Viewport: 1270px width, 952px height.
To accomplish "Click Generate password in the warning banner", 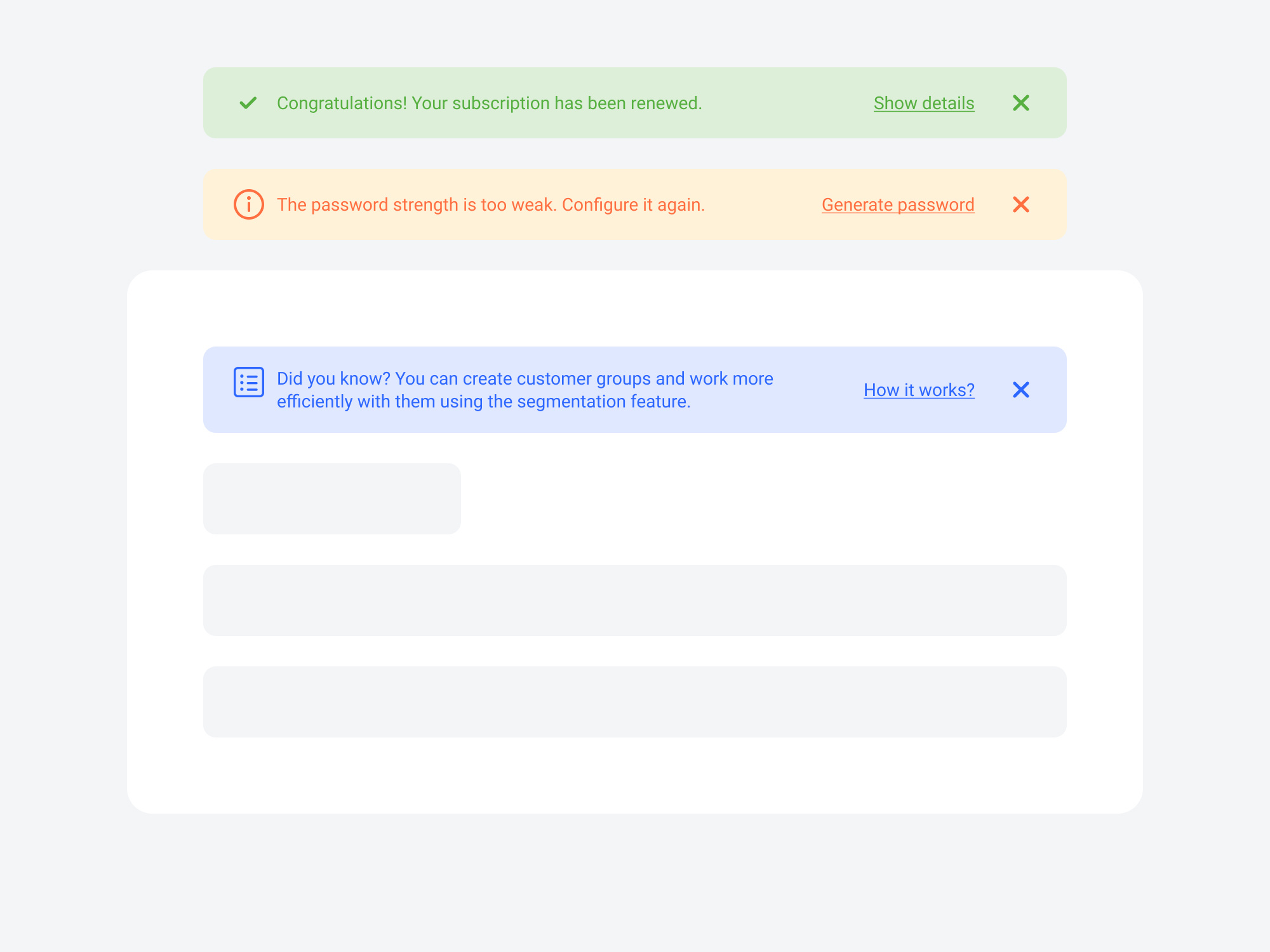I will [898, 204].
